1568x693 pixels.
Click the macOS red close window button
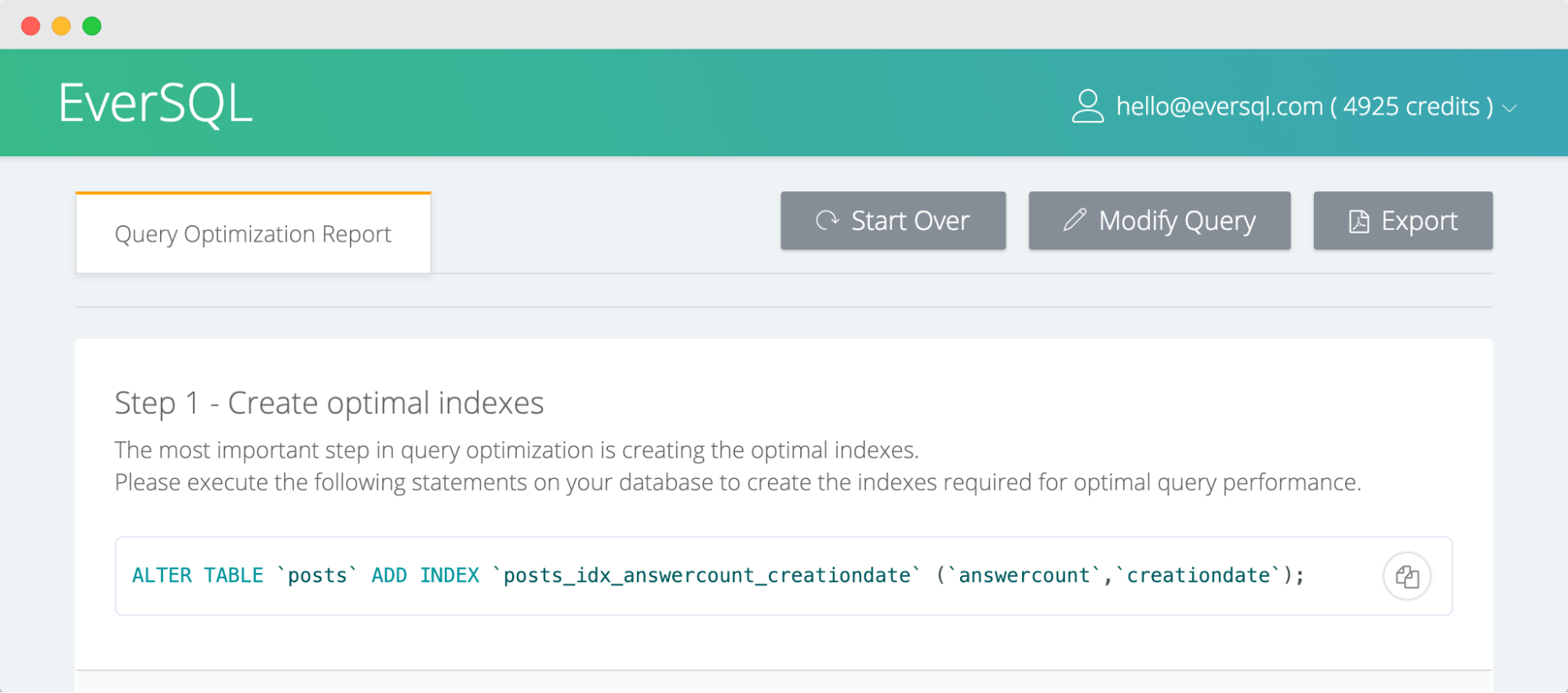(x=31, y=26)
